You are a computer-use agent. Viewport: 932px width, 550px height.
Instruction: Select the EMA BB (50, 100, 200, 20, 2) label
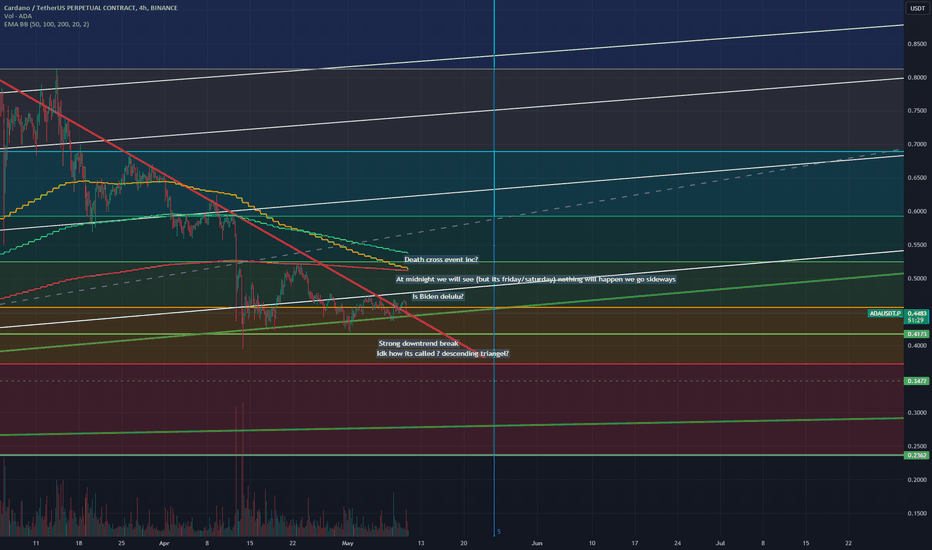(x=46, y=24)
